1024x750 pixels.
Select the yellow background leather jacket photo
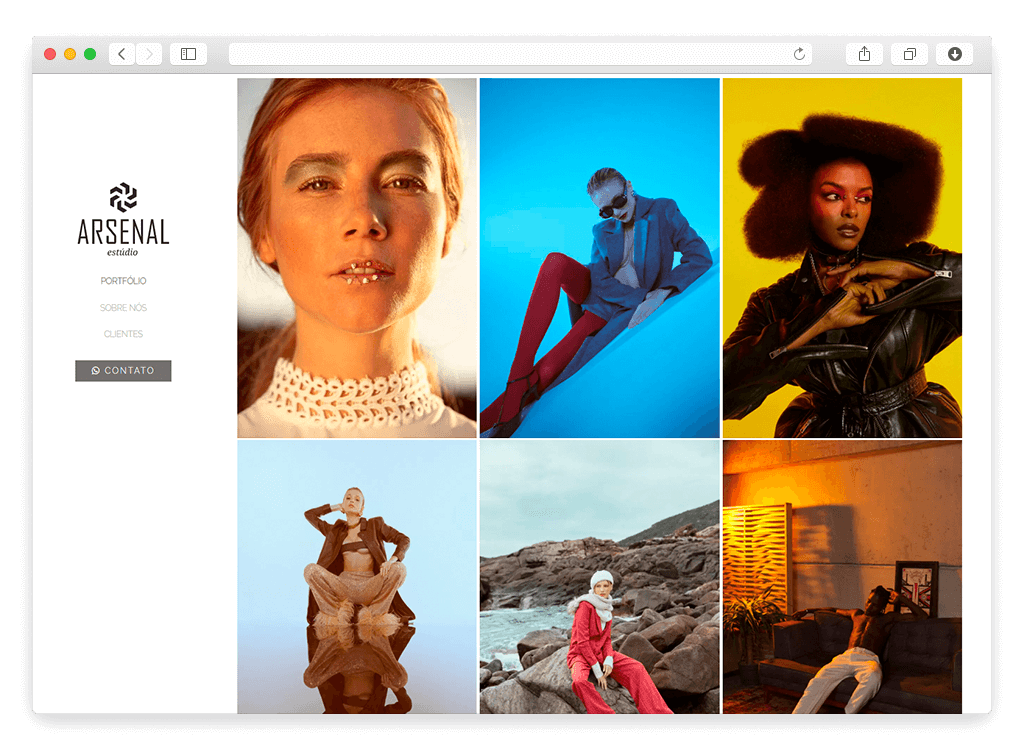(x=842, y=258)
